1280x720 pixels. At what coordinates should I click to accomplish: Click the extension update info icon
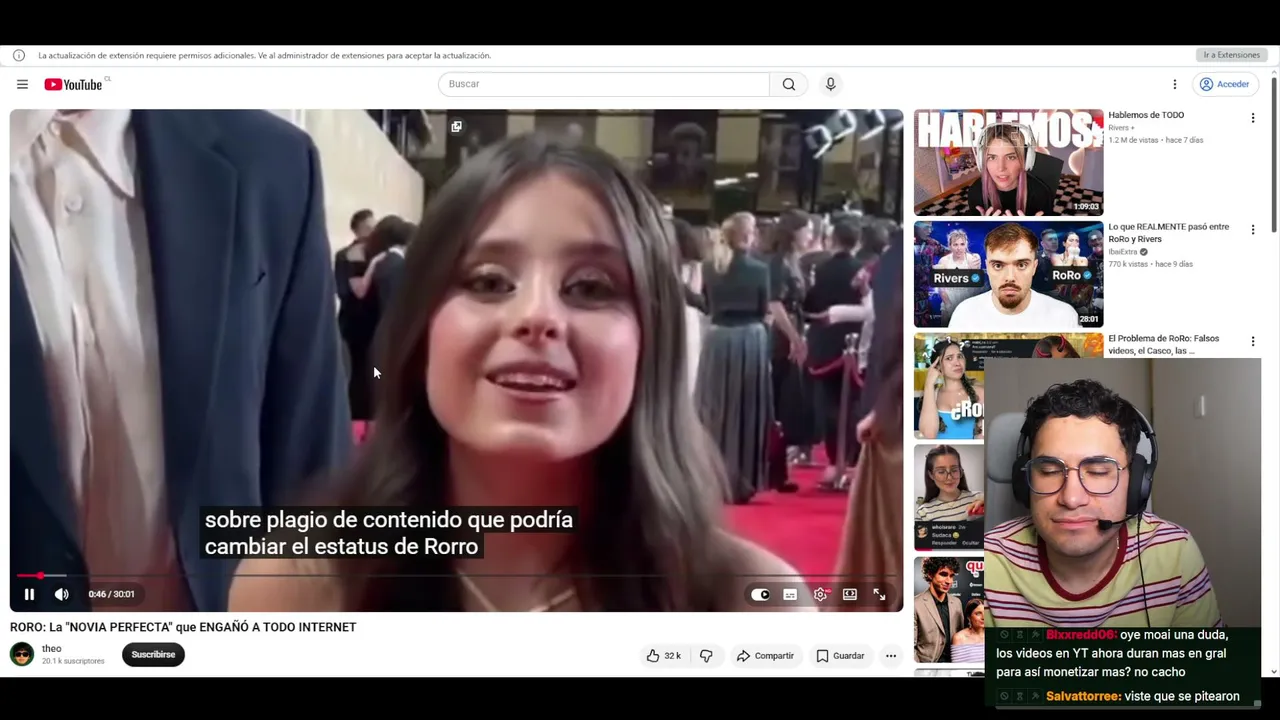[x=19, y=55]
